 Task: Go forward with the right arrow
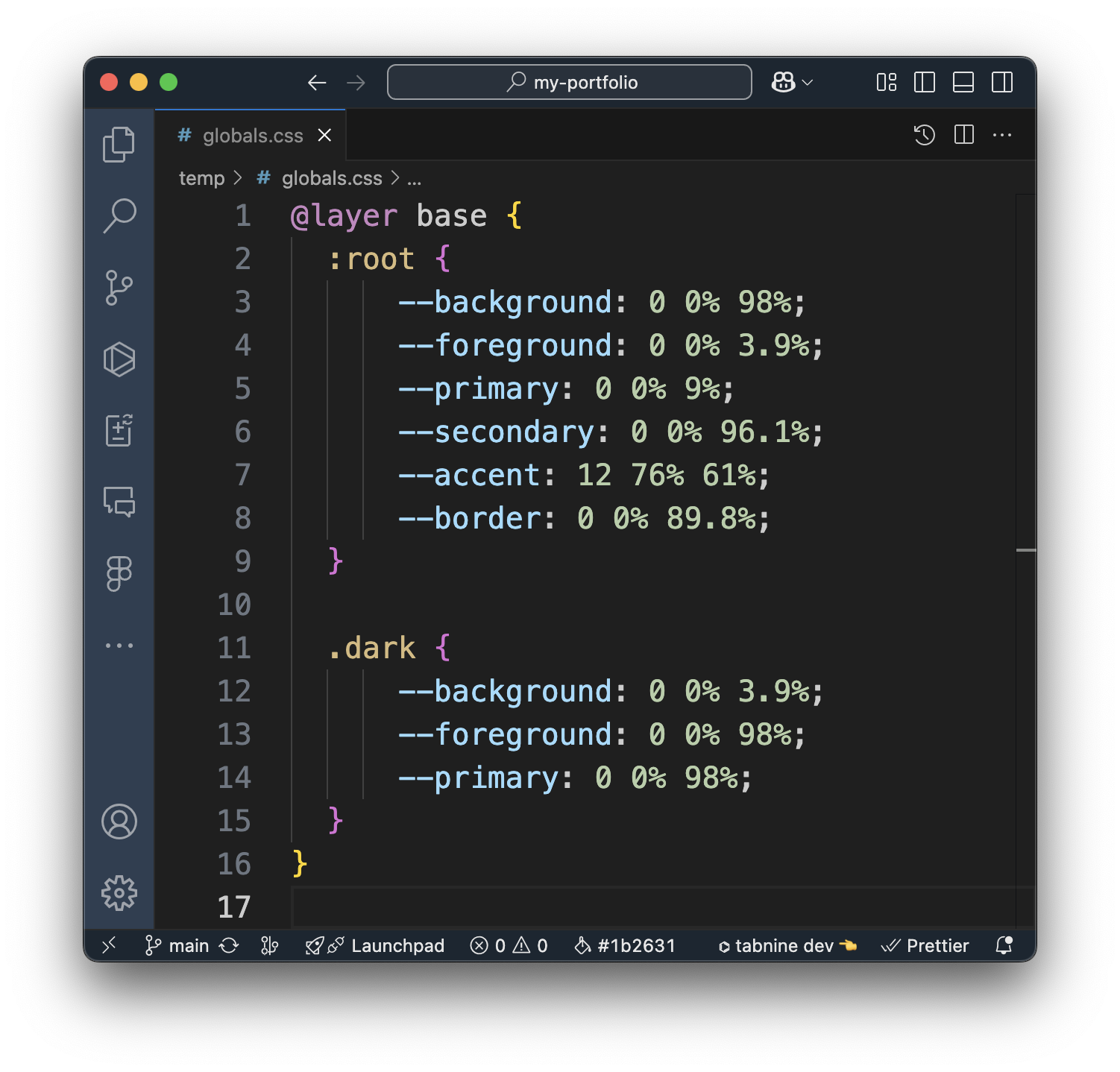356,83
